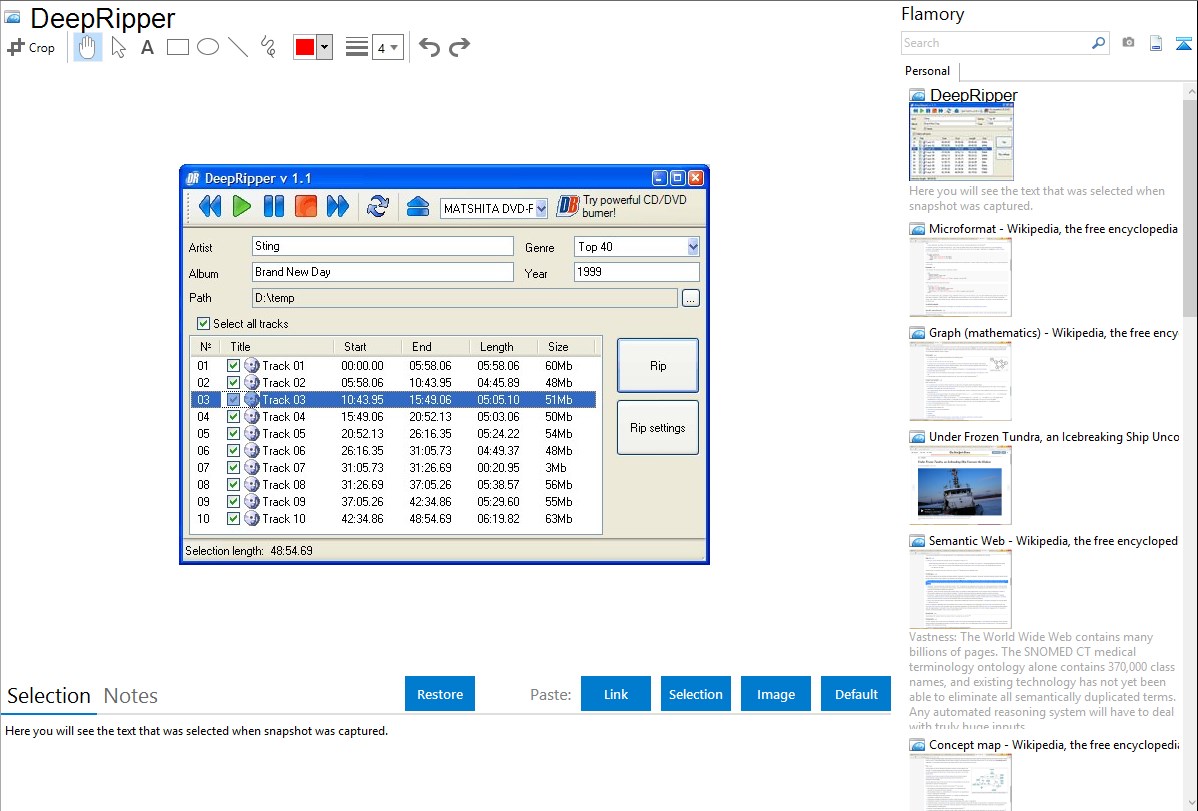Select the freehand scribble tool

(x=268, y=47)
